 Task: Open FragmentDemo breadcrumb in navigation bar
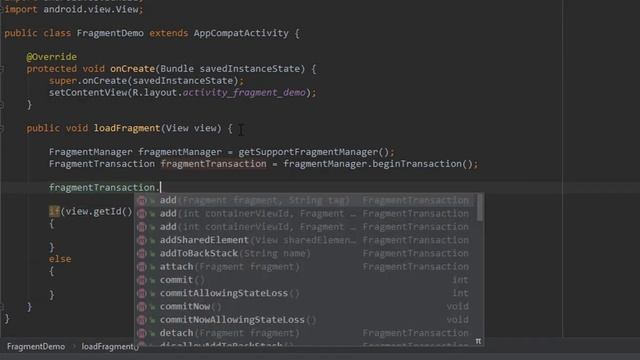36,347
